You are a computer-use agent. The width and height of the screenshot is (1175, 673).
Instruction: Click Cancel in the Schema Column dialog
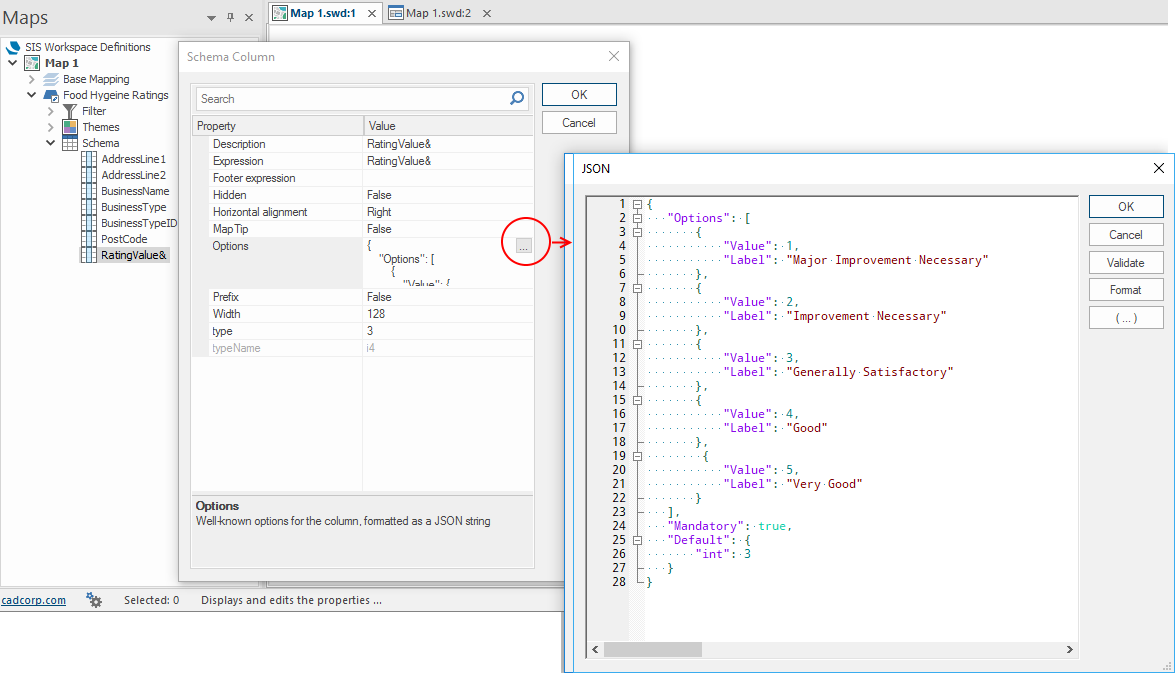pos(579,123)
